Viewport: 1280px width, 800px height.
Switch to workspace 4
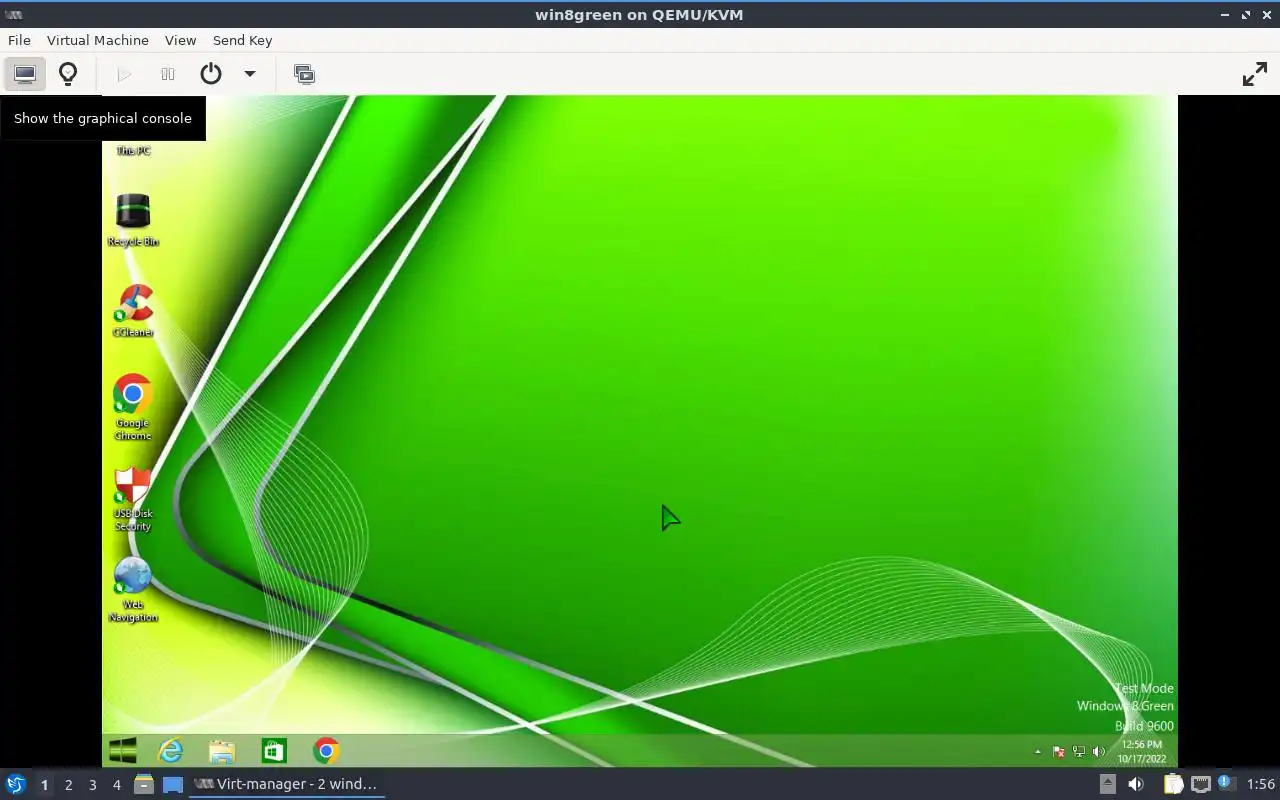[x=116, y=785]
